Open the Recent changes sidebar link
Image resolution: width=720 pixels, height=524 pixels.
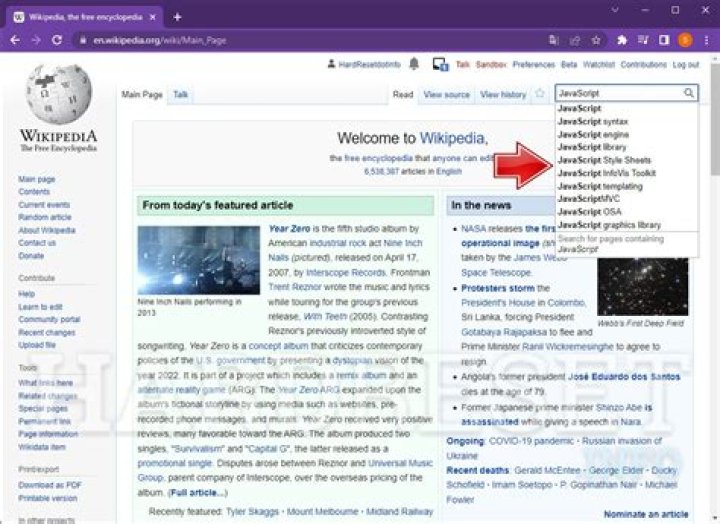[x=47, y=332]
